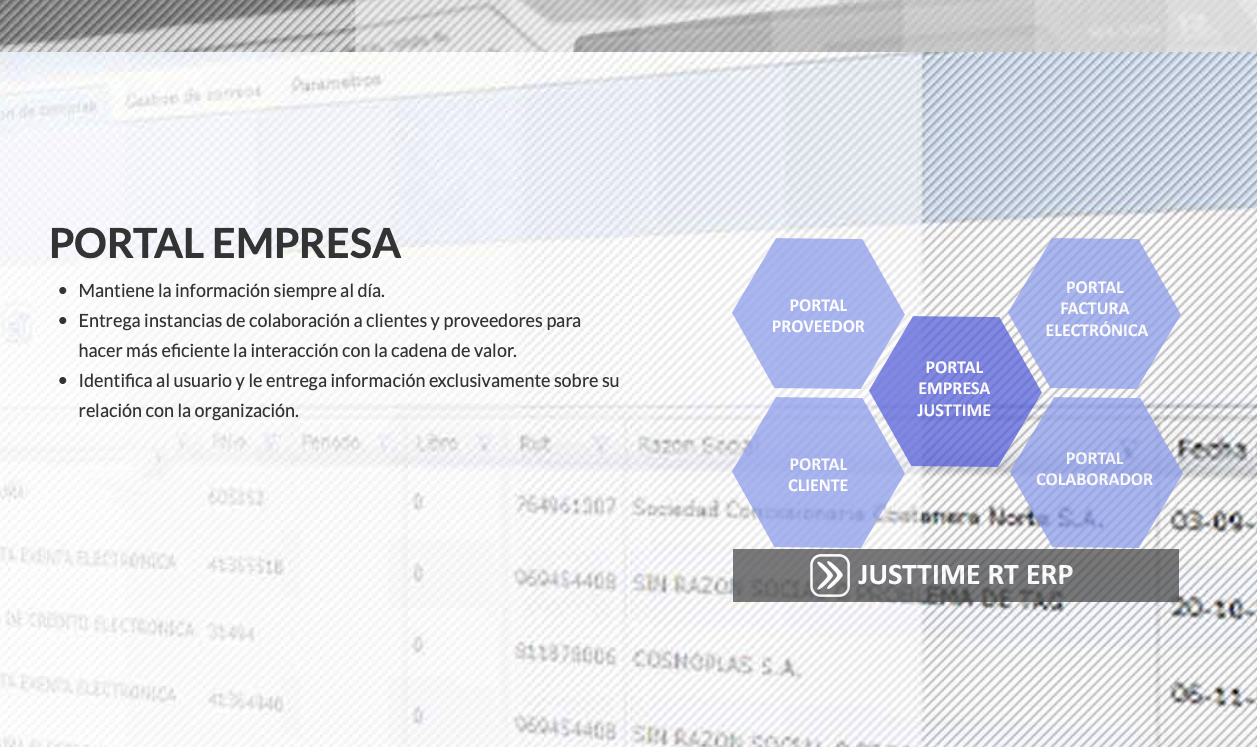Switch to the Parametros tab

point(336,83)
